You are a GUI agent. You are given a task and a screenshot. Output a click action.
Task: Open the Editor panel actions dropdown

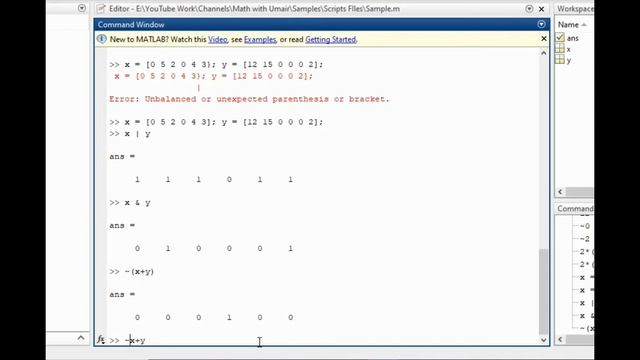coord(529,9)
